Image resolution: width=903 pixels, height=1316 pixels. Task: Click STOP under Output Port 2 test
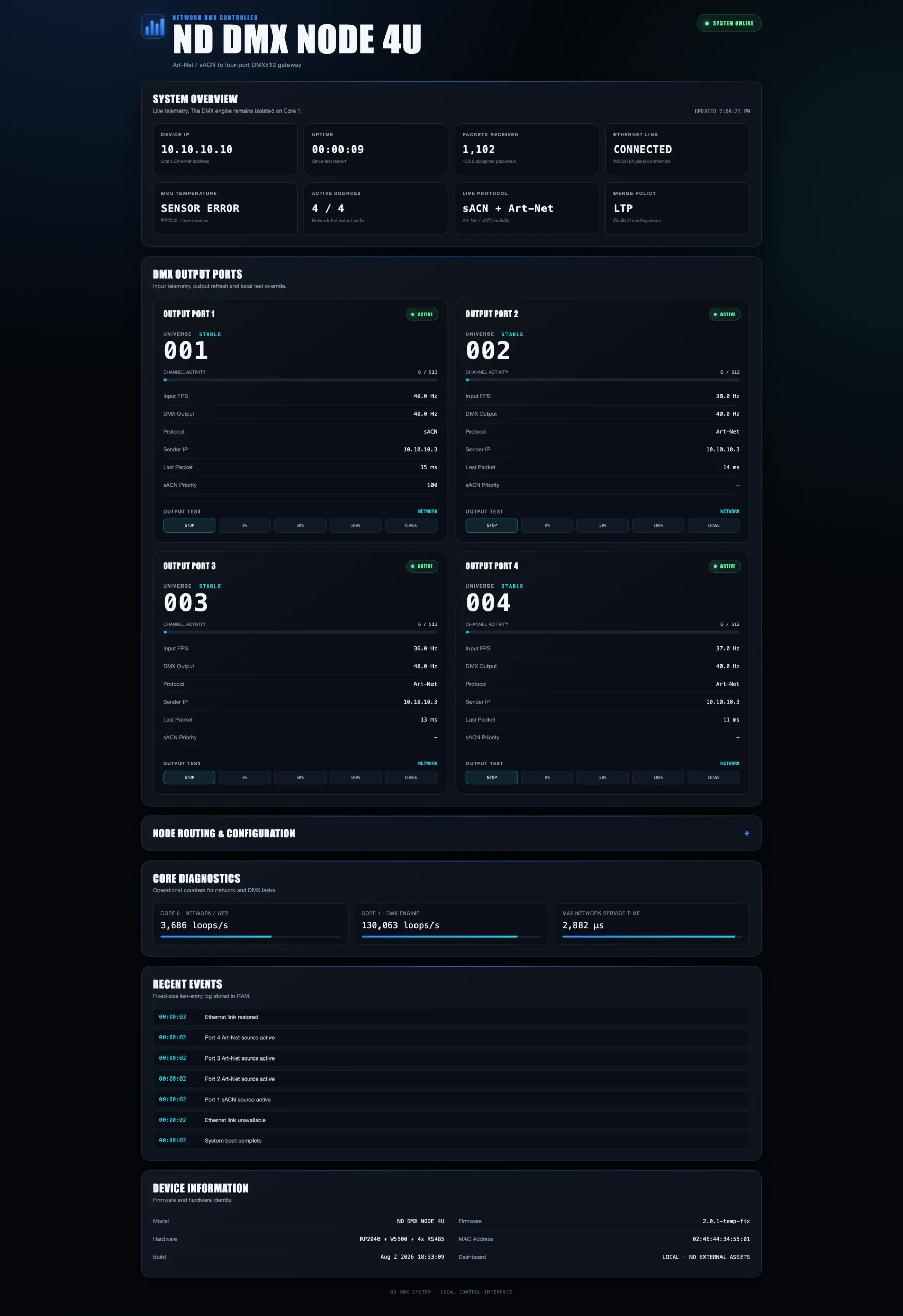[492, 525]
